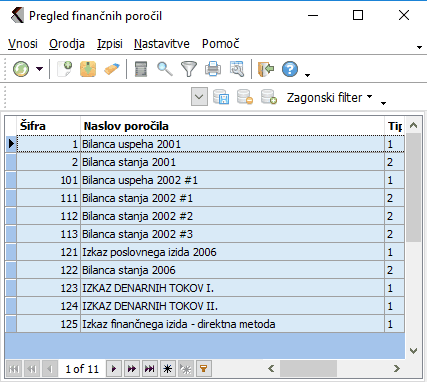Click horizontal scrollbar right arrow
Screen dimensions: 427x382
396,369
